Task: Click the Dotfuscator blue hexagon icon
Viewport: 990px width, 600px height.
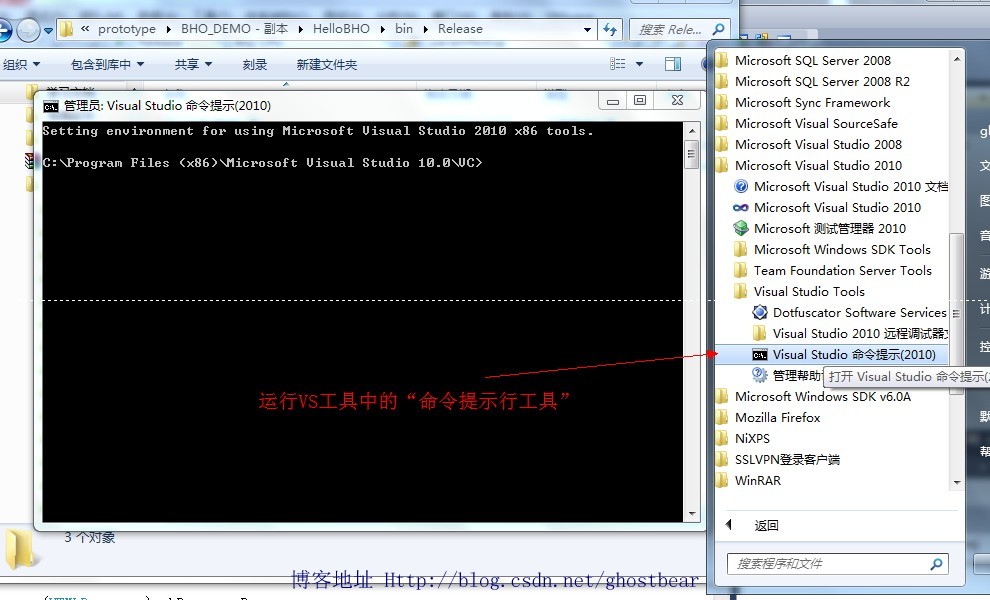Action: click(760, 313)
